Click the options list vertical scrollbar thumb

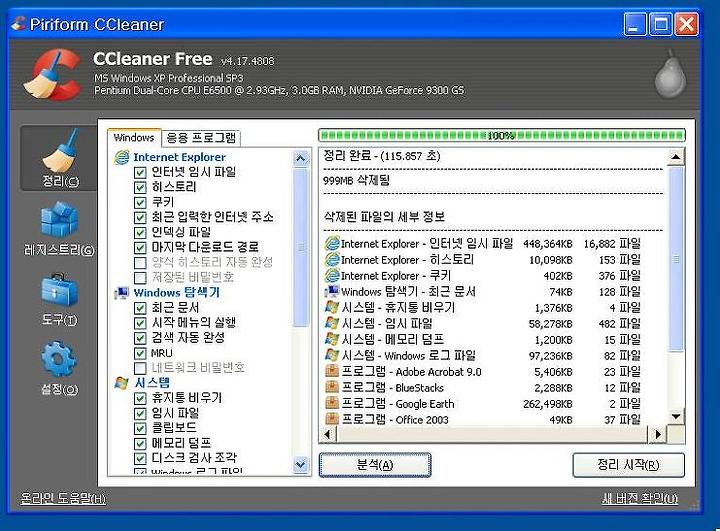coord(301,247)
